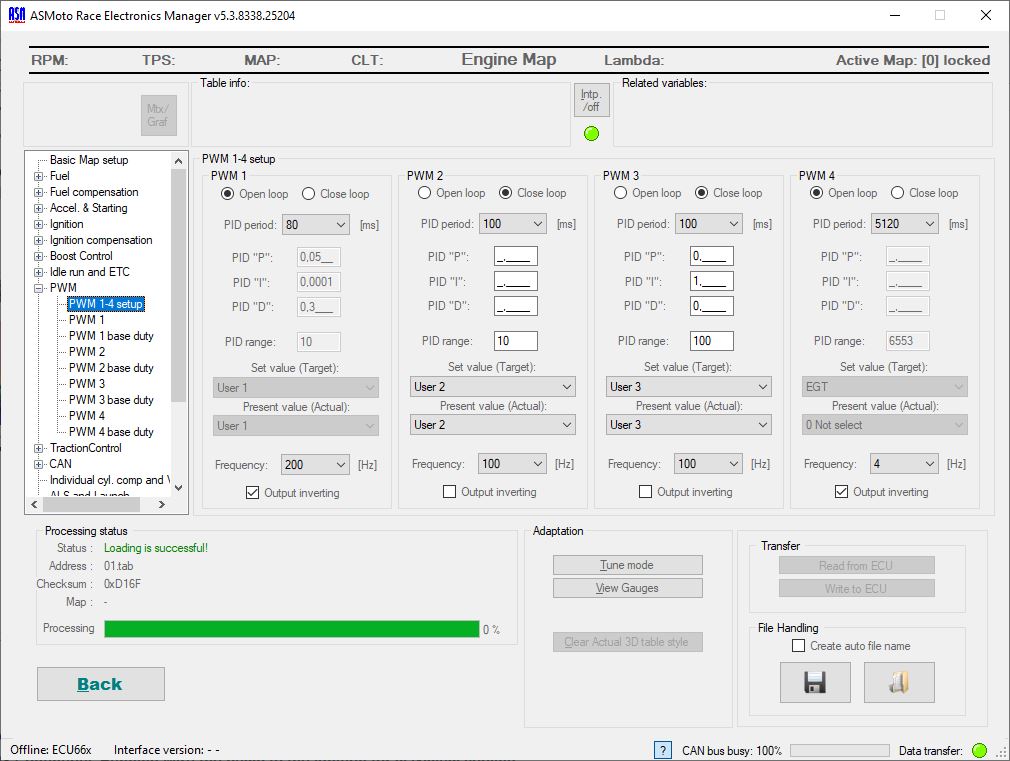The image size is (1010, 761).
Task: Check Create auto file name
Action: 798,646
